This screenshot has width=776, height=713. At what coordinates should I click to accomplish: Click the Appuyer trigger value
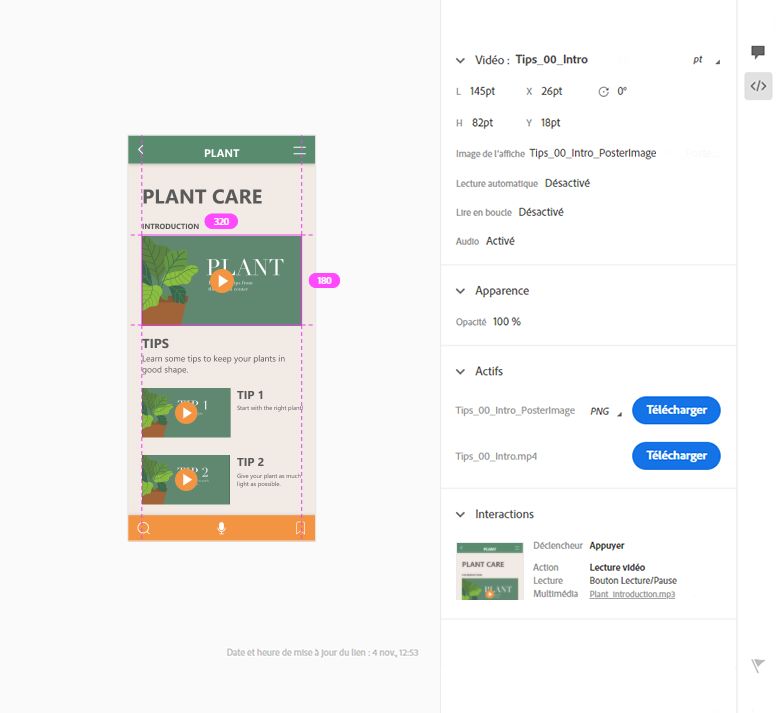[x=607, y=545]
